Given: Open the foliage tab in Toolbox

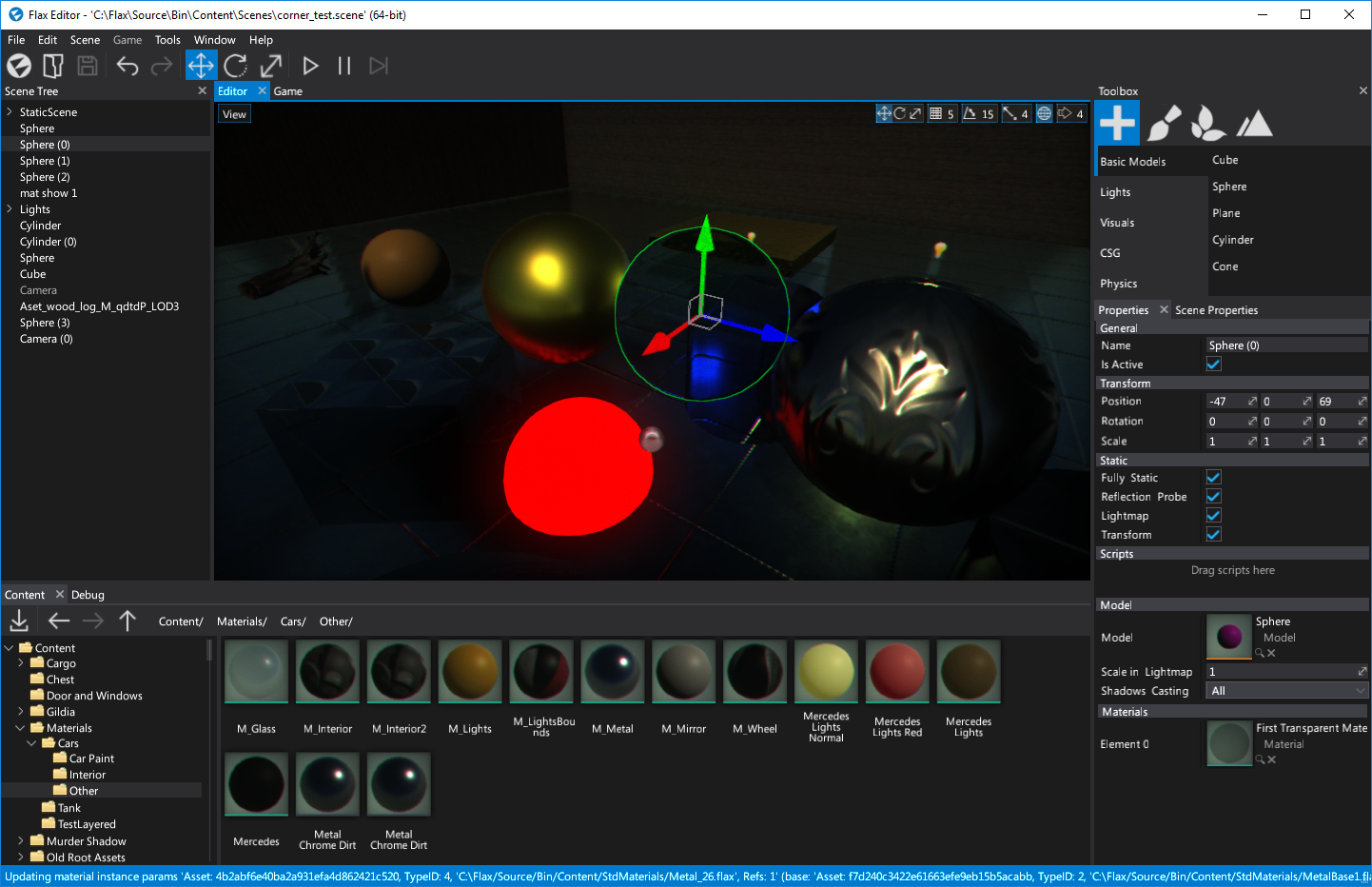Looking at the screenshot, I should (x=1208, y=123).
